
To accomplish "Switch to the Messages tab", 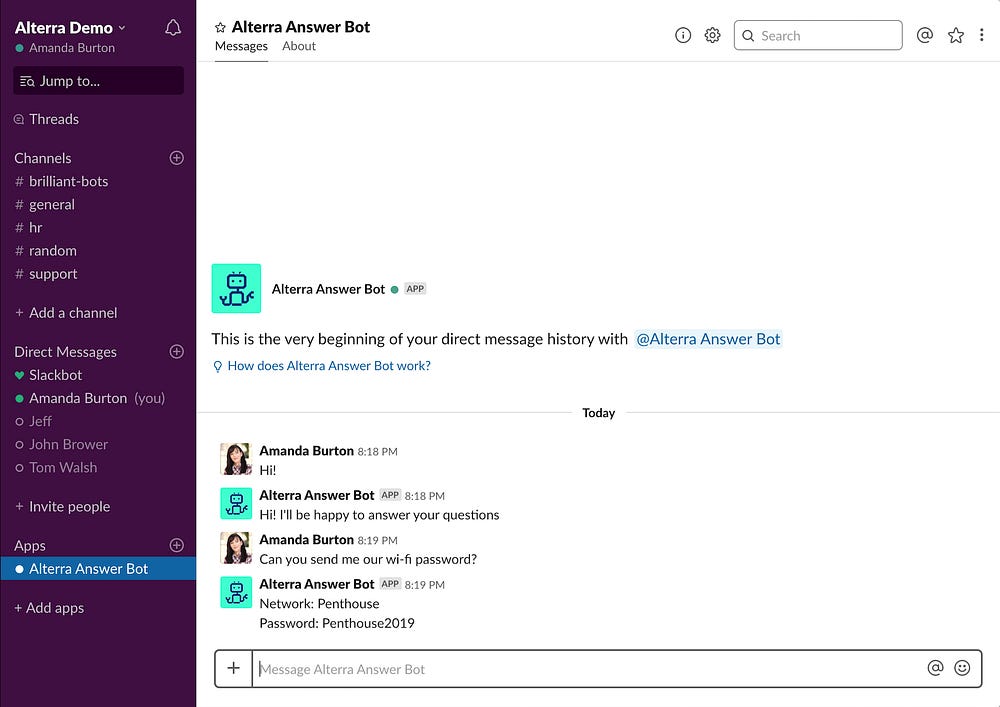I will coord(241,46).
